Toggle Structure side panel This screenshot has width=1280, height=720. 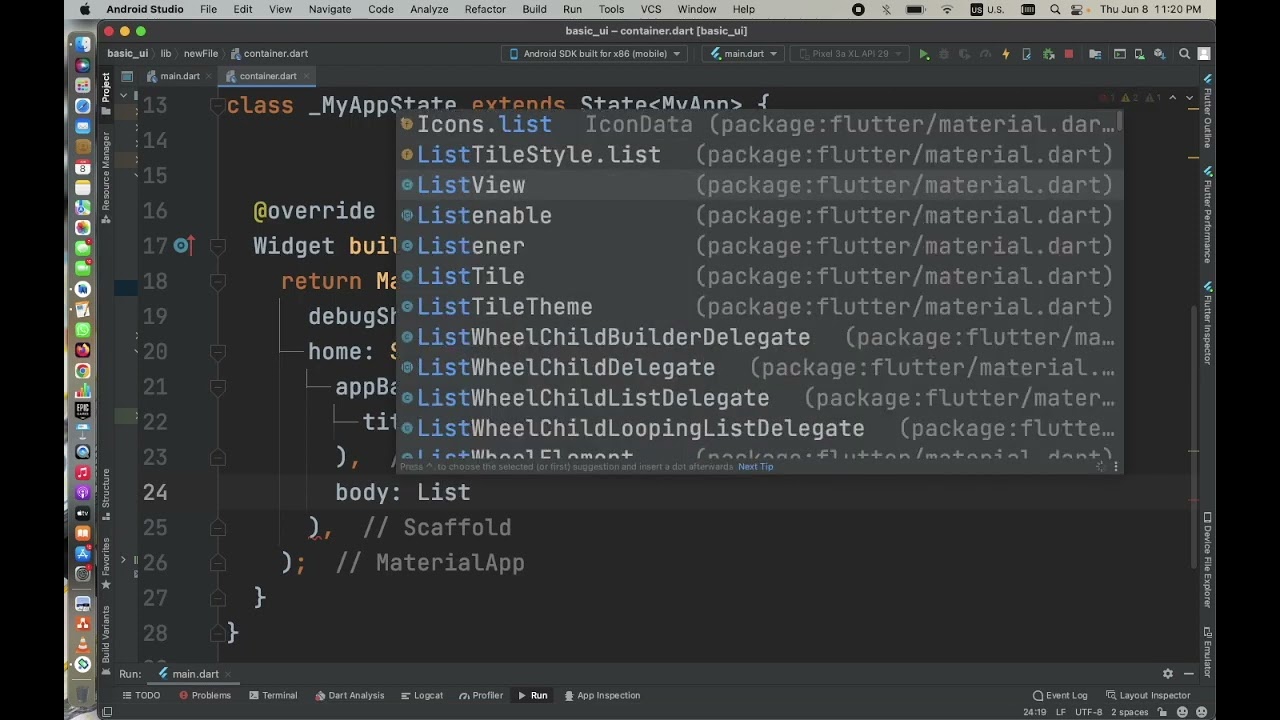click(x=106, y=494)
